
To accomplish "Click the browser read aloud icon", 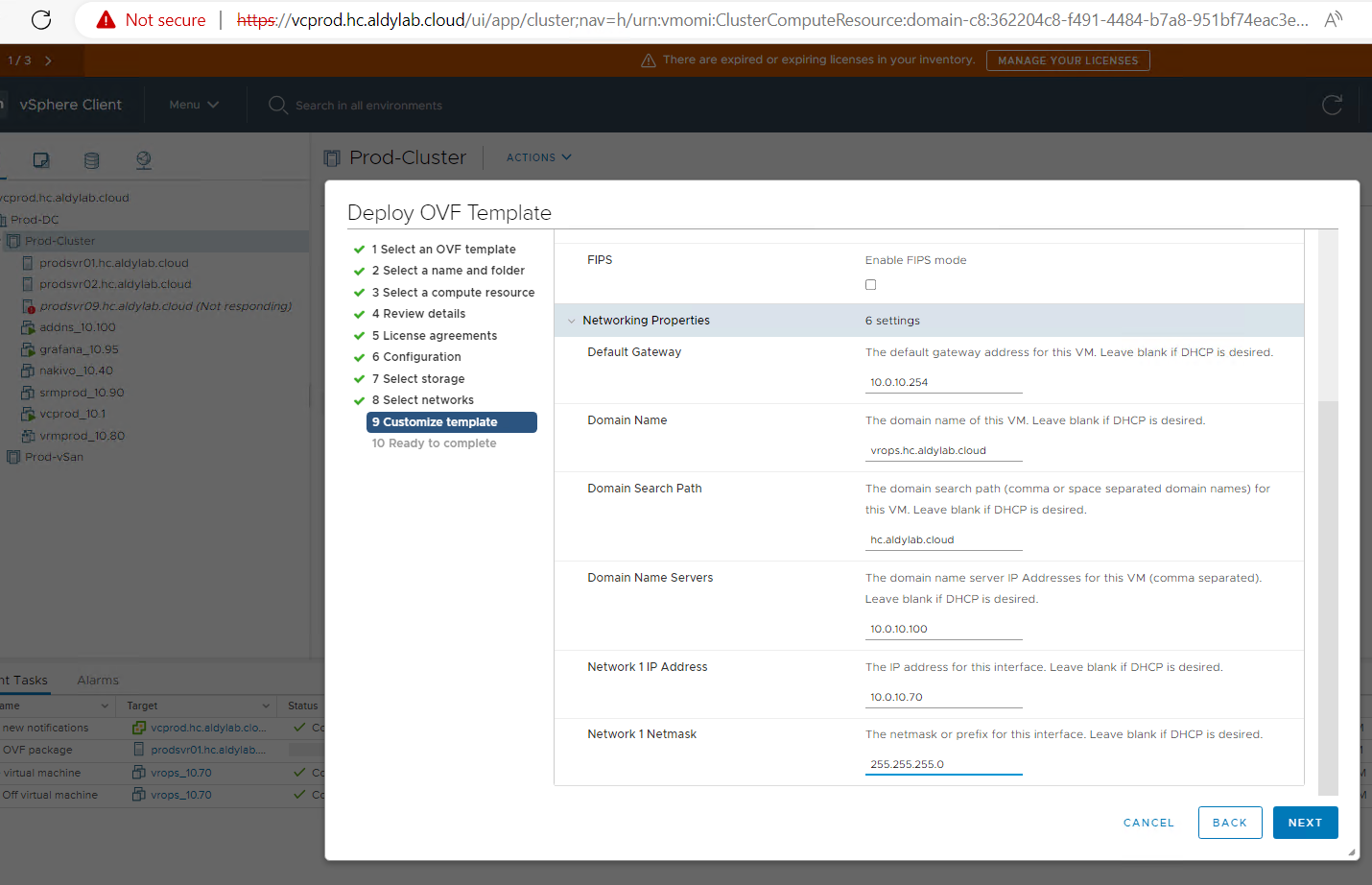I will click(1333, 19).
